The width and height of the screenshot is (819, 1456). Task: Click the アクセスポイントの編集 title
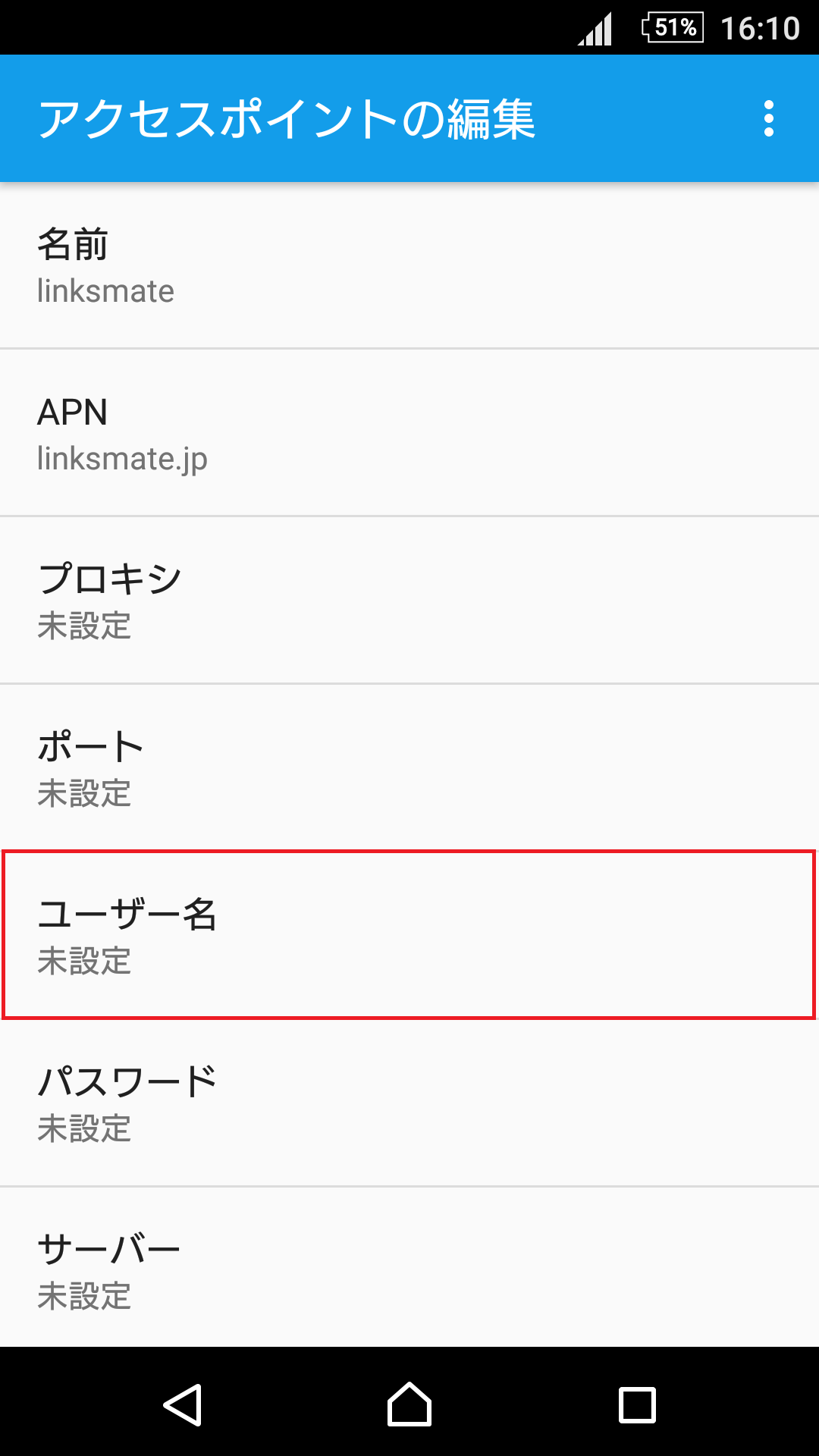(287, 120)
